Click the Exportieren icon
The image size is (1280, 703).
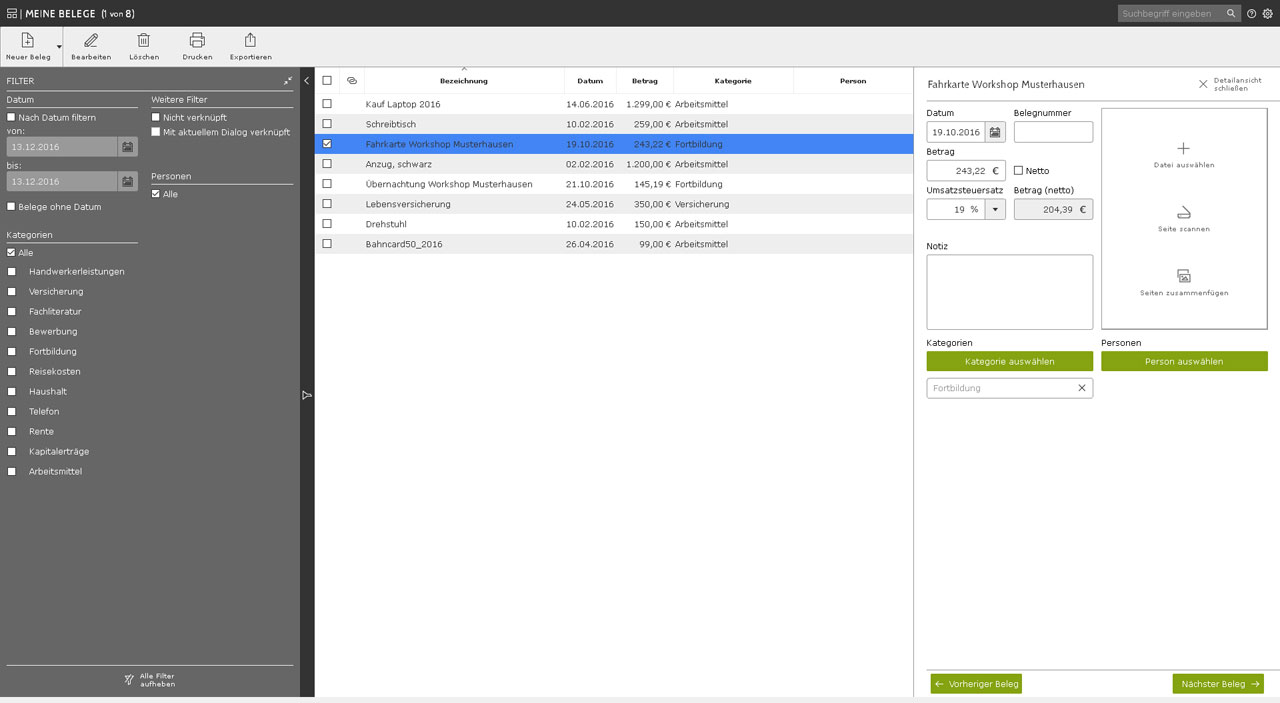coord(250,41)
